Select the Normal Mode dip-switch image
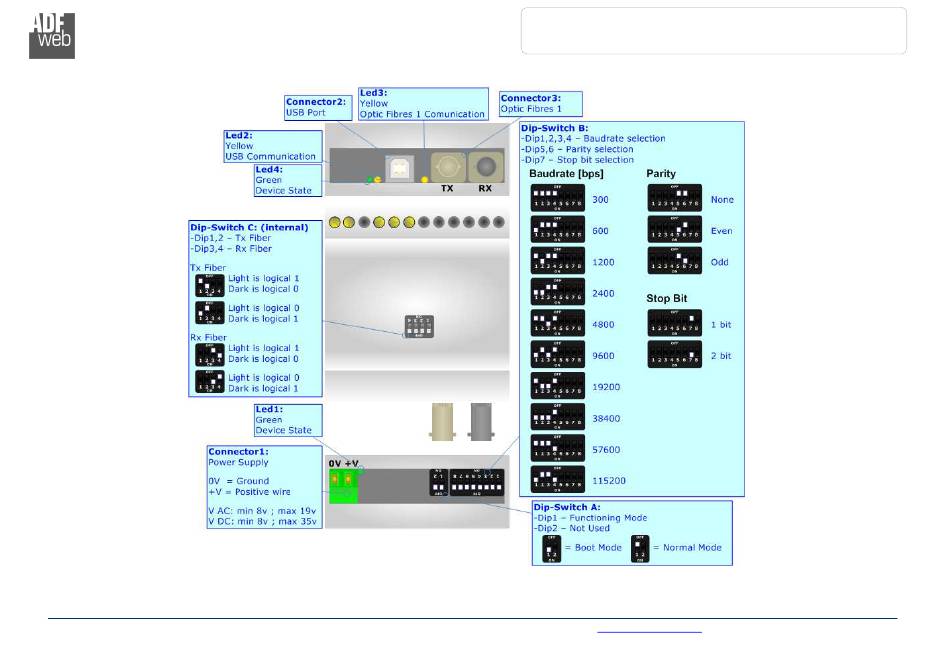Image resolution: width=950 pixels, height=659 pixels. coord(640,548)
